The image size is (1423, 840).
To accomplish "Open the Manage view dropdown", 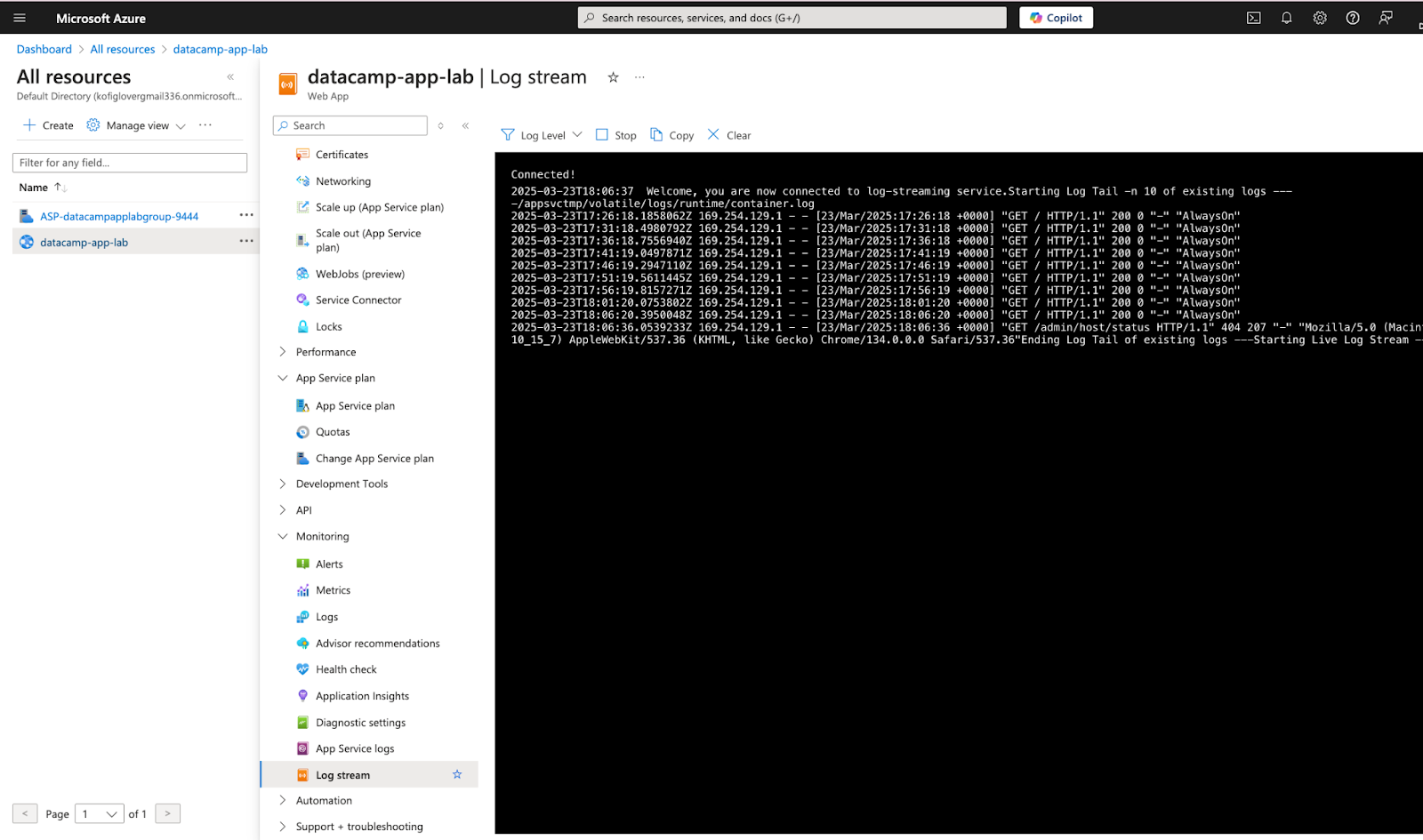I will (x=136, y=125).
